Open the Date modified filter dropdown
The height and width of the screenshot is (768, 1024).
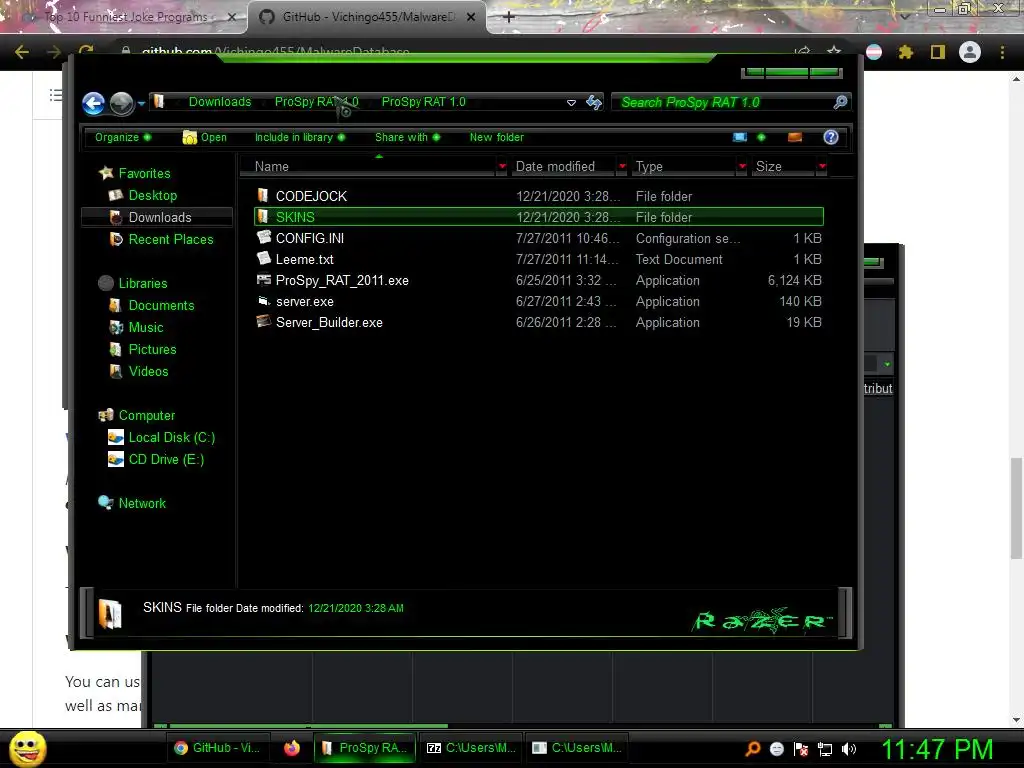622,167
